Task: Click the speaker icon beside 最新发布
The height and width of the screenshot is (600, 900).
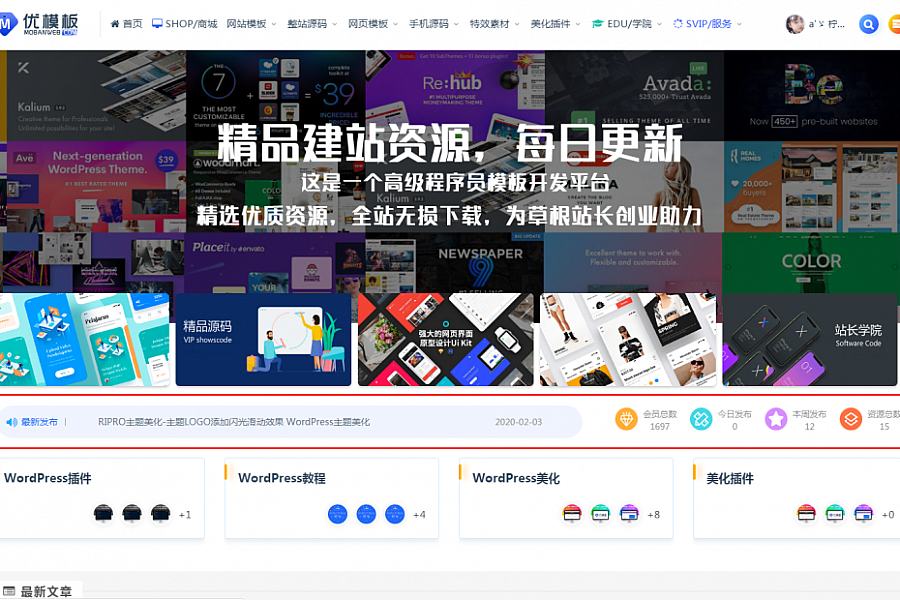Action: click(x=11, y=422)
